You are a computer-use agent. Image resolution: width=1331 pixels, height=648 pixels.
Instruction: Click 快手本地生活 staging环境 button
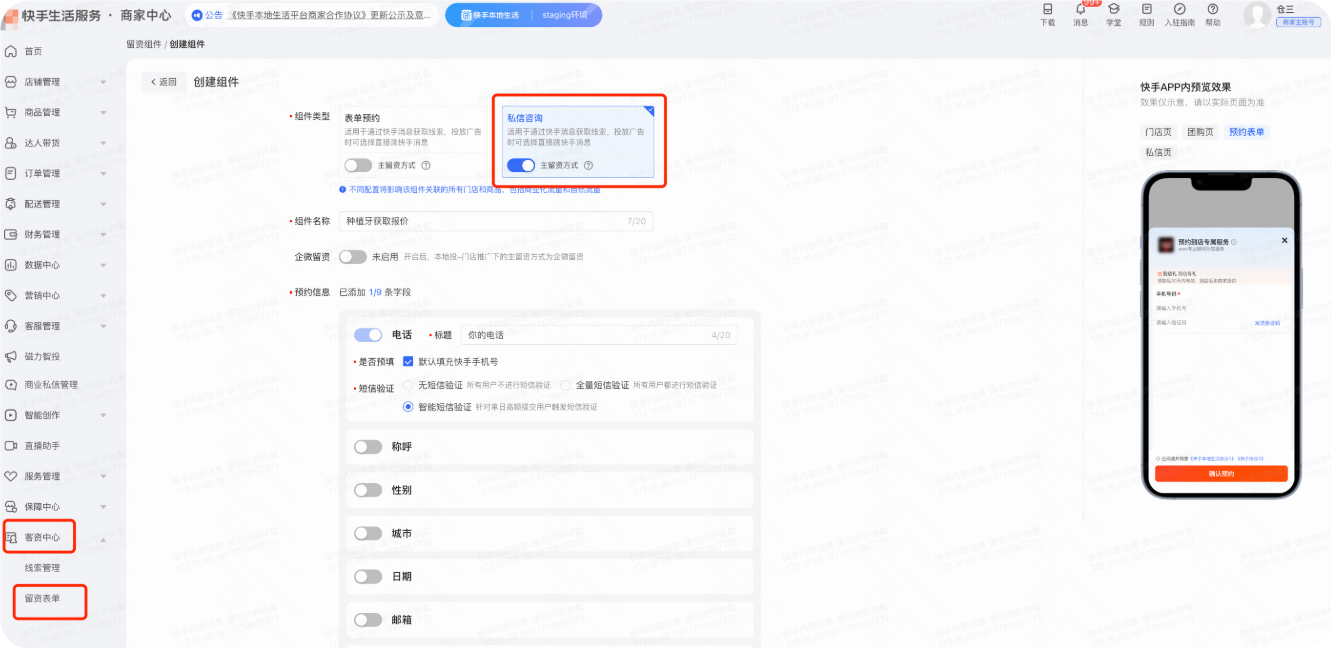(523, 15)
